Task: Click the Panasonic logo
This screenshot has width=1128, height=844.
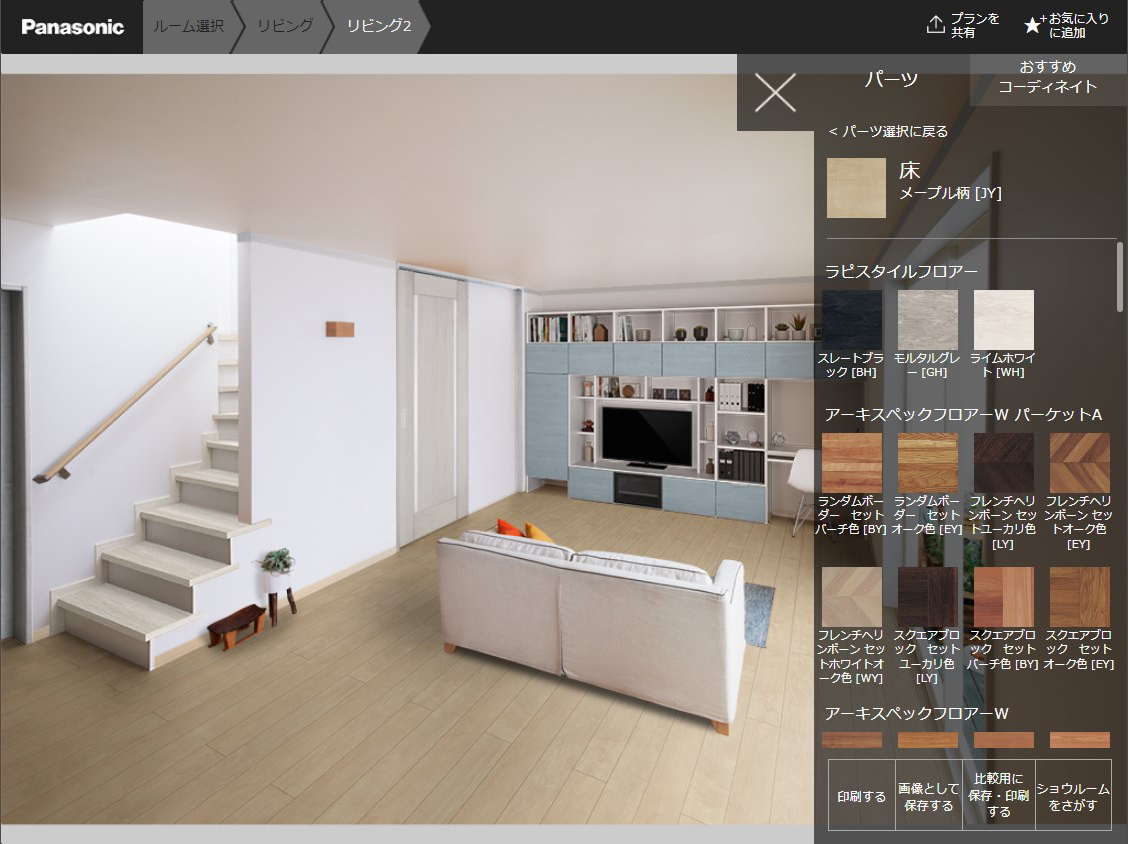Action: tap(73, 27)
